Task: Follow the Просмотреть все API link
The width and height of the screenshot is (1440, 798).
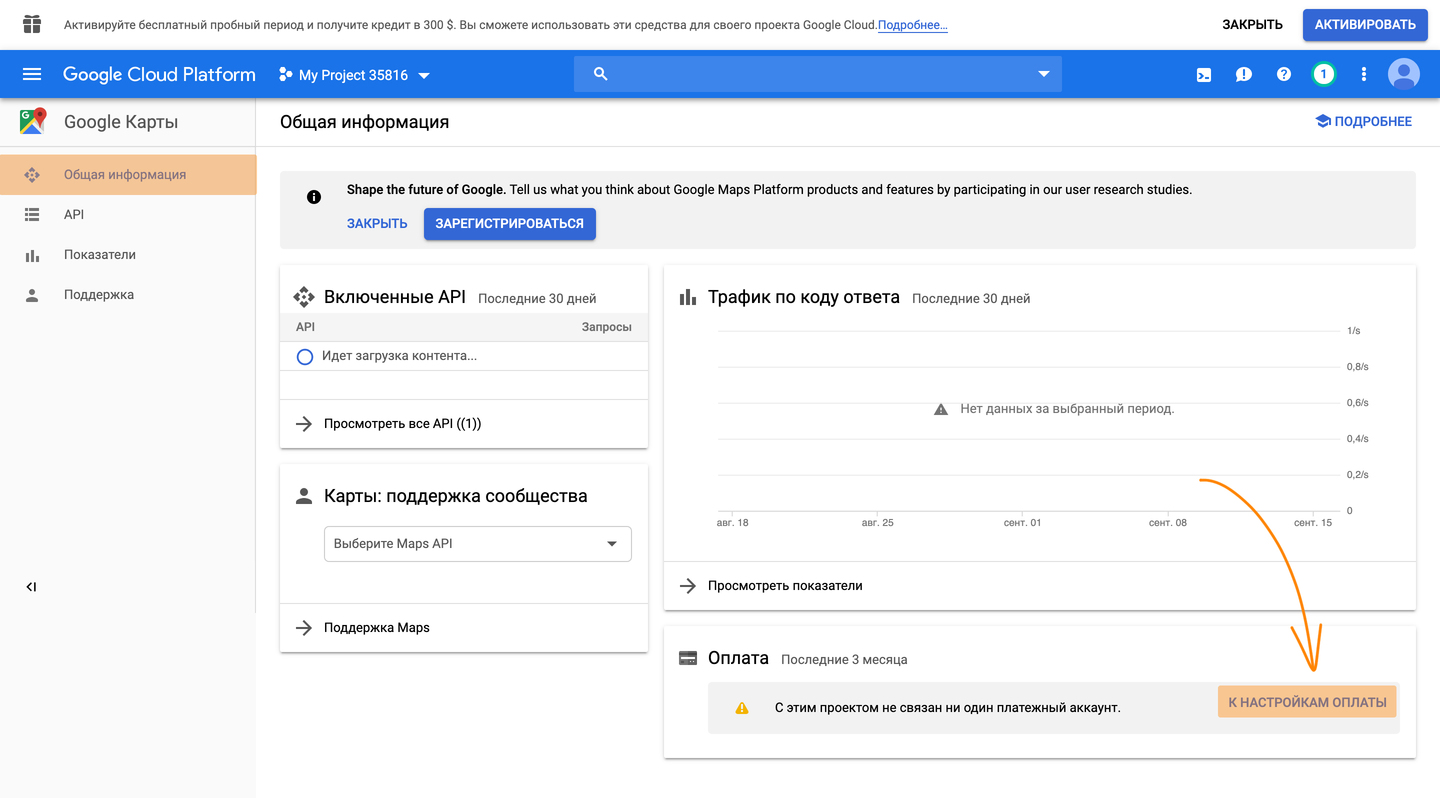Action: click(402, 424)
